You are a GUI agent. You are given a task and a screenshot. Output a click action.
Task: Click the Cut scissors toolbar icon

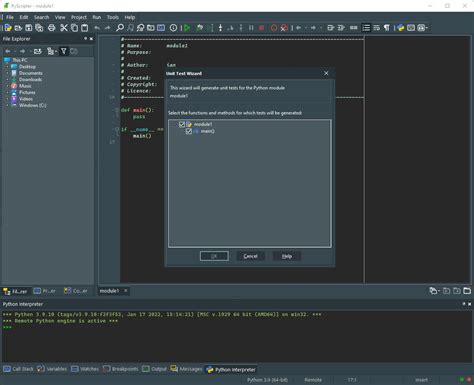pos(64,28)
